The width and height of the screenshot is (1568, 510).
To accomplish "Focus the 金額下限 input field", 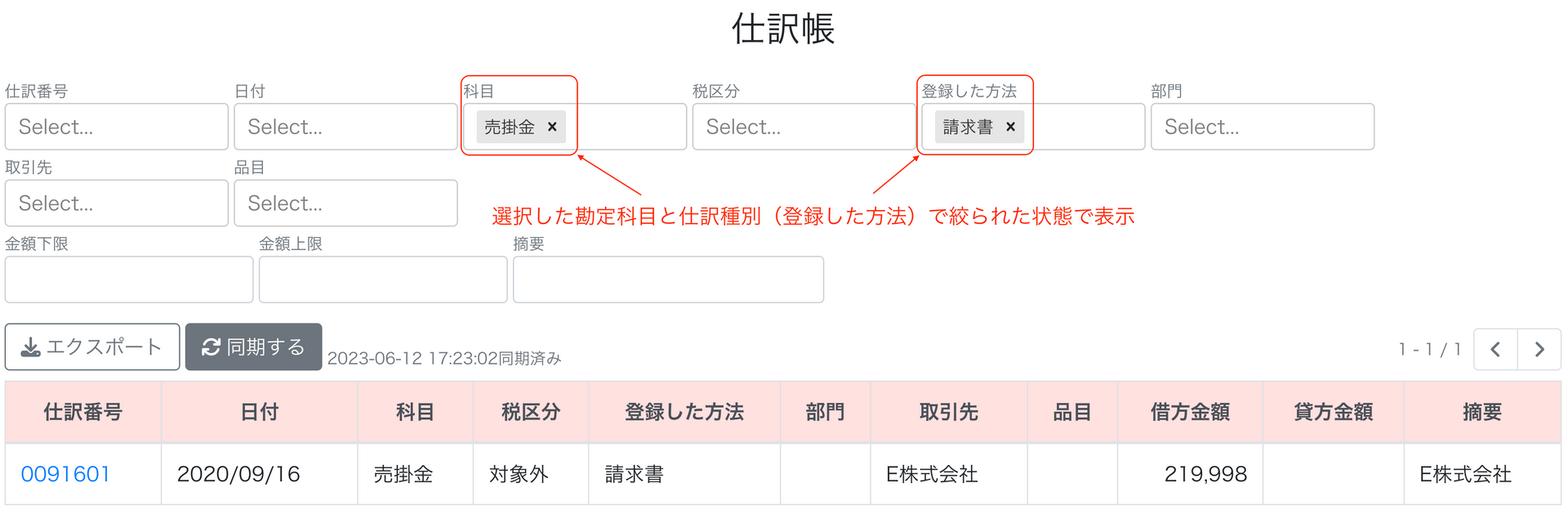I will tap(129, 280).
